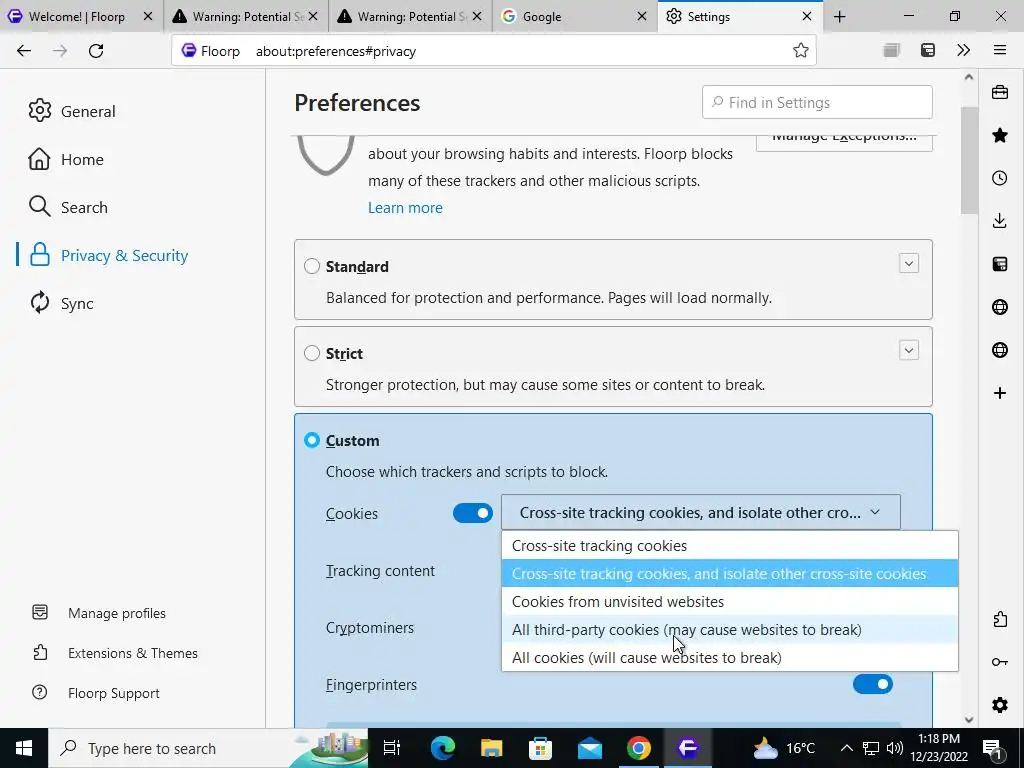1024x768 pixels.
Task: Select the Standard protection radio button
Action: [x=312, y=266]
